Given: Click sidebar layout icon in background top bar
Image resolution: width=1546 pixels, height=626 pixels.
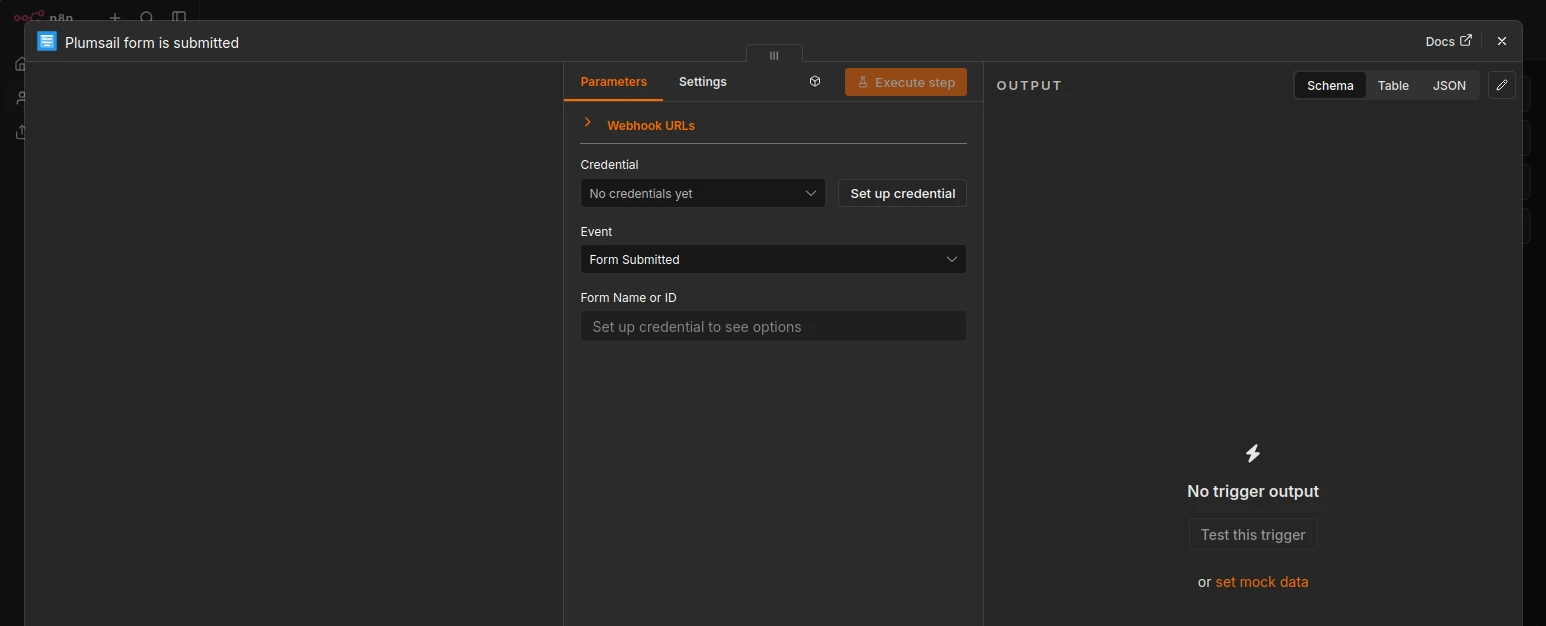Looking at the screenshot, I should point(179,17).
